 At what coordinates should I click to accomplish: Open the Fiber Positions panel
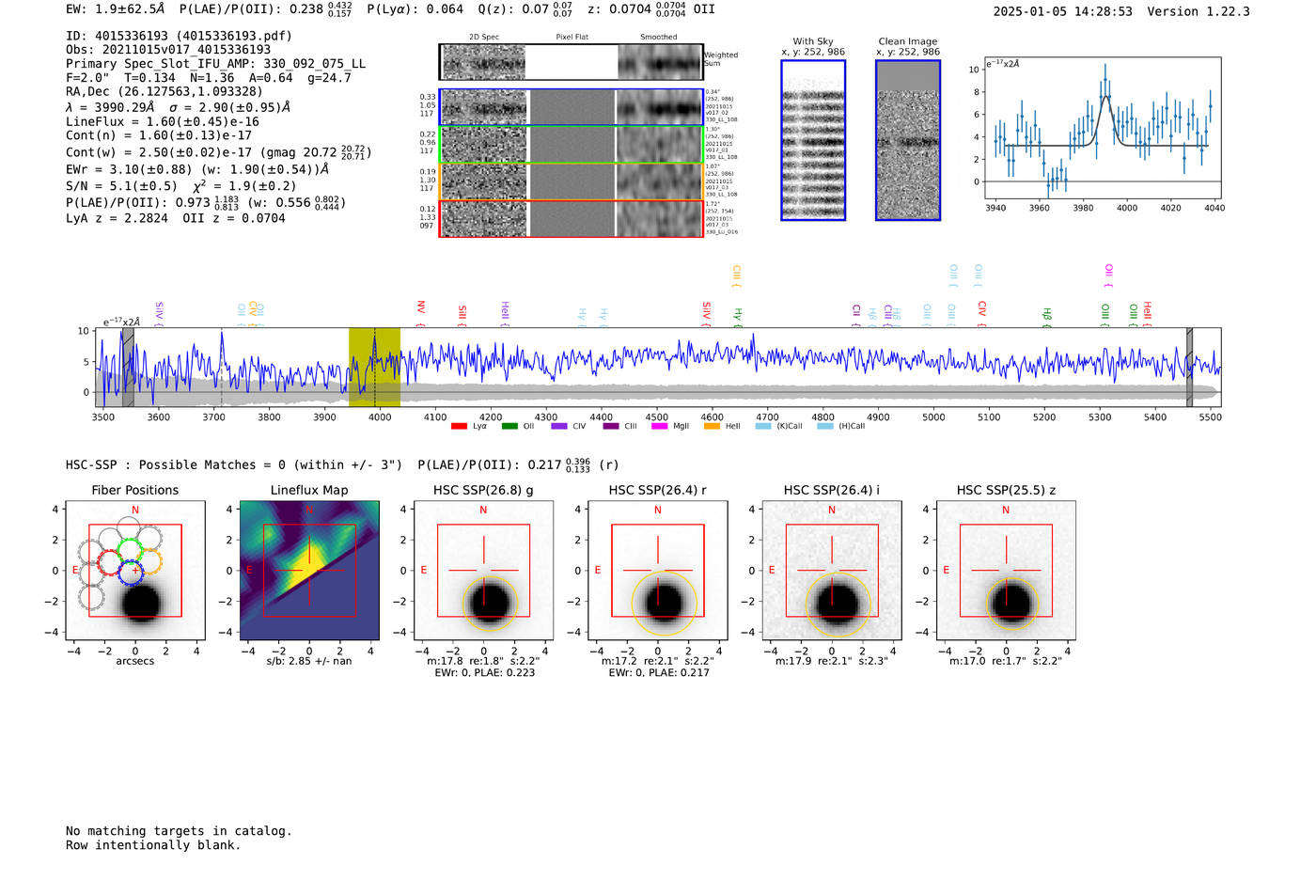click(135, 571)
